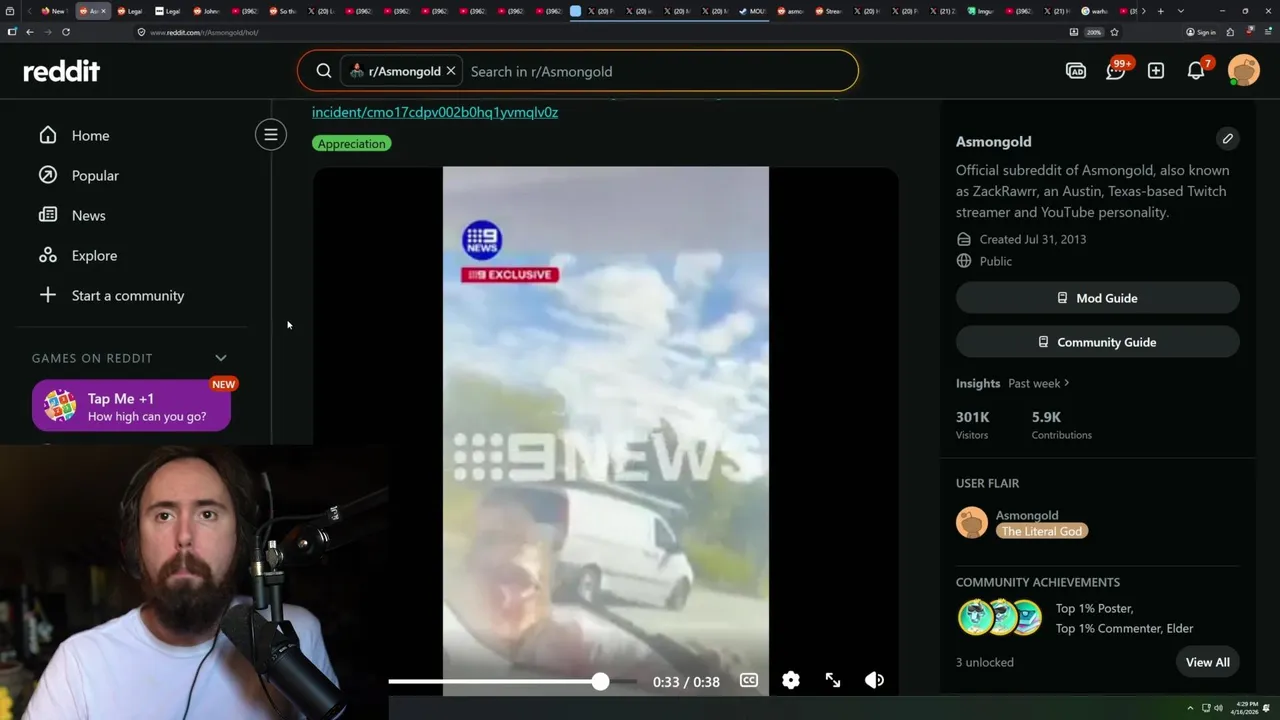
Task: Open taskbar volume speaker icon
Action: [1218, 708]
